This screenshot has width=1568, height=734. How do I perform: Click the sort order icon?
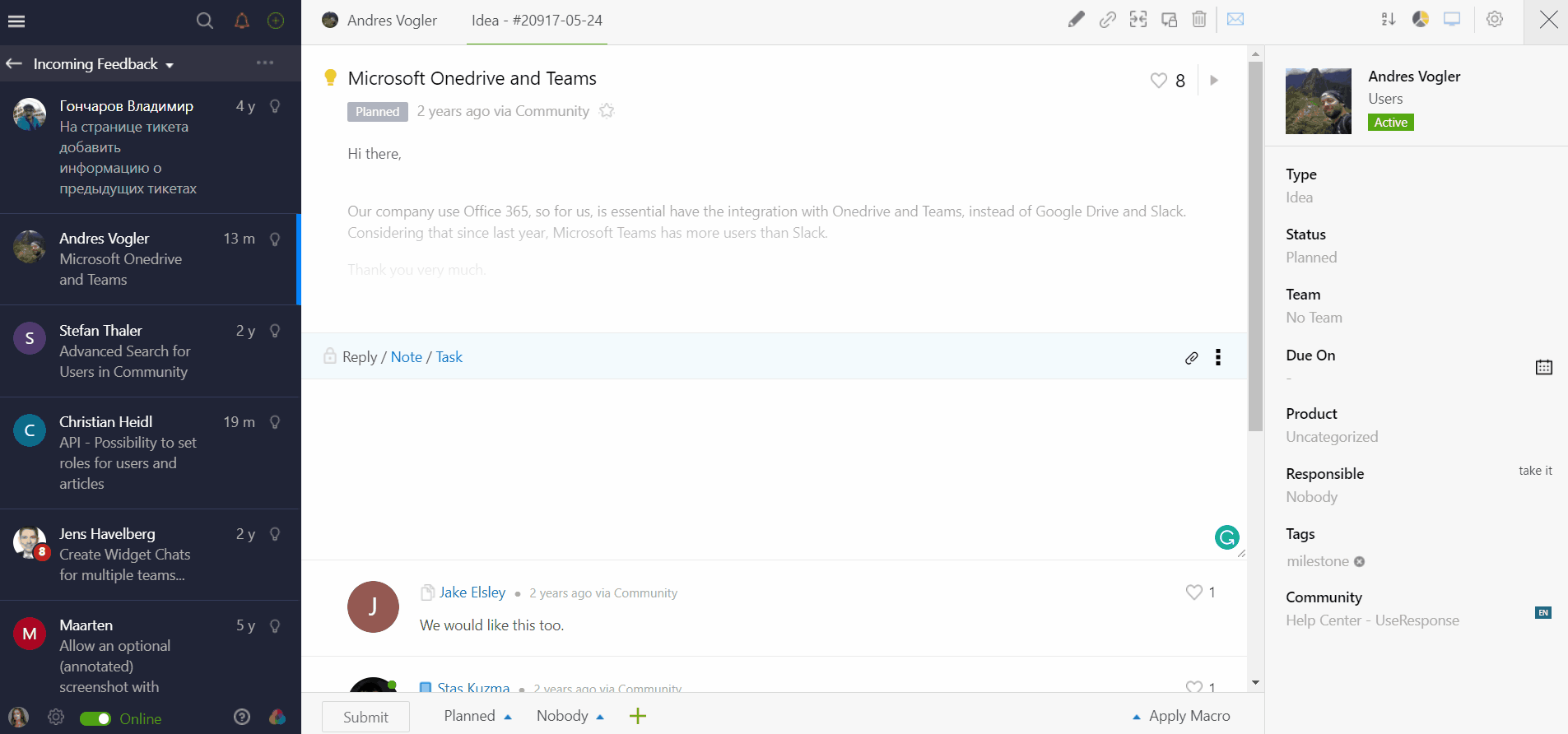(1388, 20)
